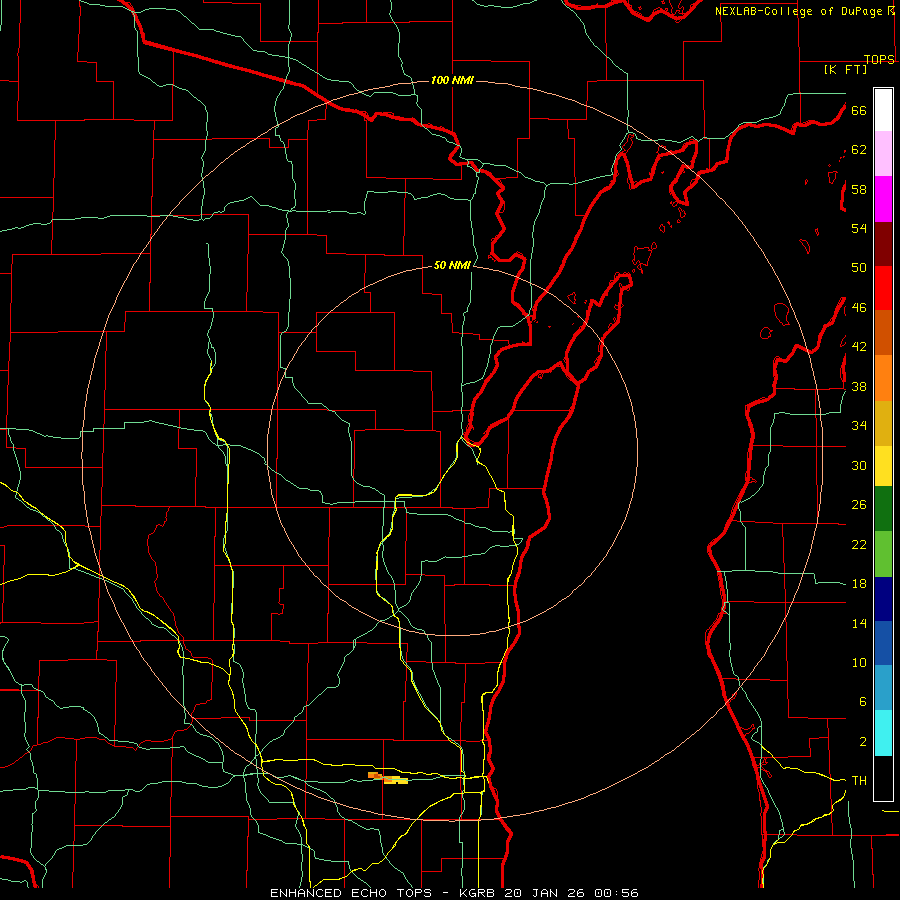Image resolution: width=900 pixels, height=900 pixels.
Task: Click the "34" legend value
Action: (x=859, y=426)
